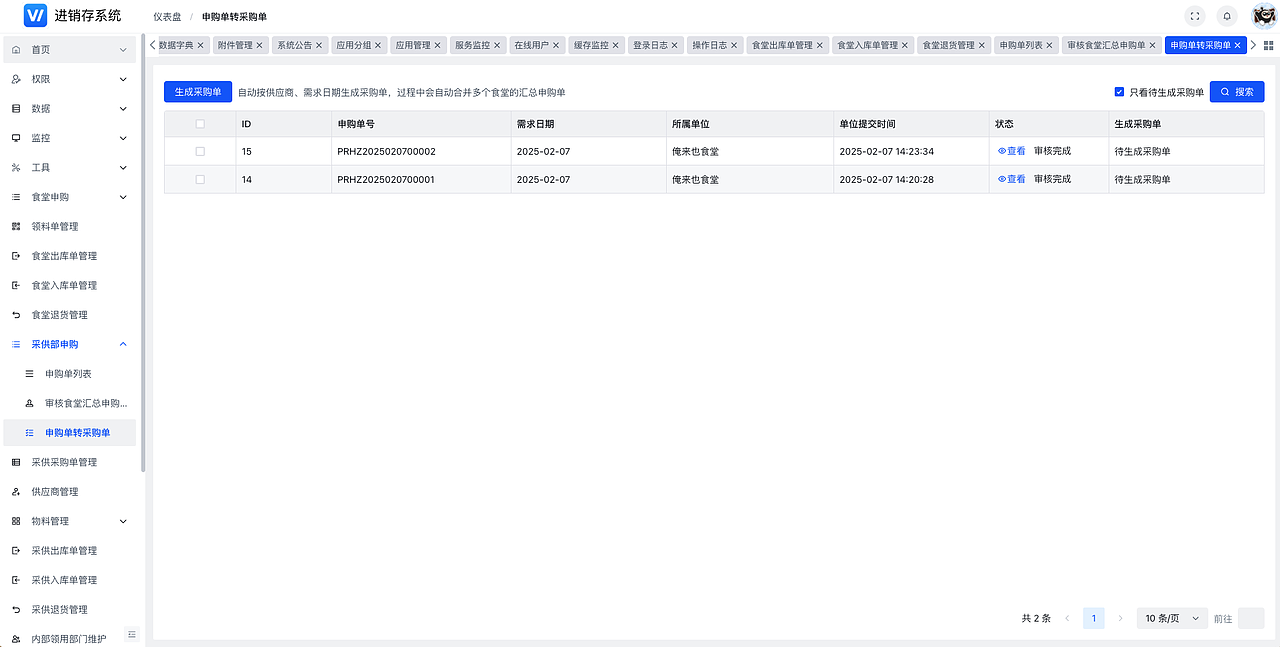Switch to the 食堂出库单管理 tab
The height and width of the screenshot is (647, 1280).
[788, 45]
